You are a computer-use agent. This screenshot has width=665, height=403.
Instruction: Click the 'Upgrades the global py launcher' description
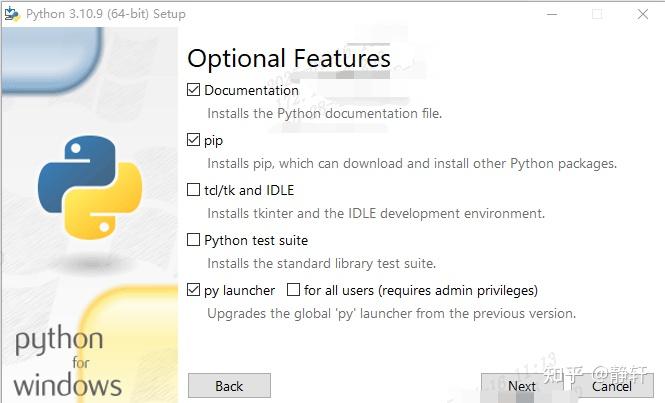[x=391, y=314]
